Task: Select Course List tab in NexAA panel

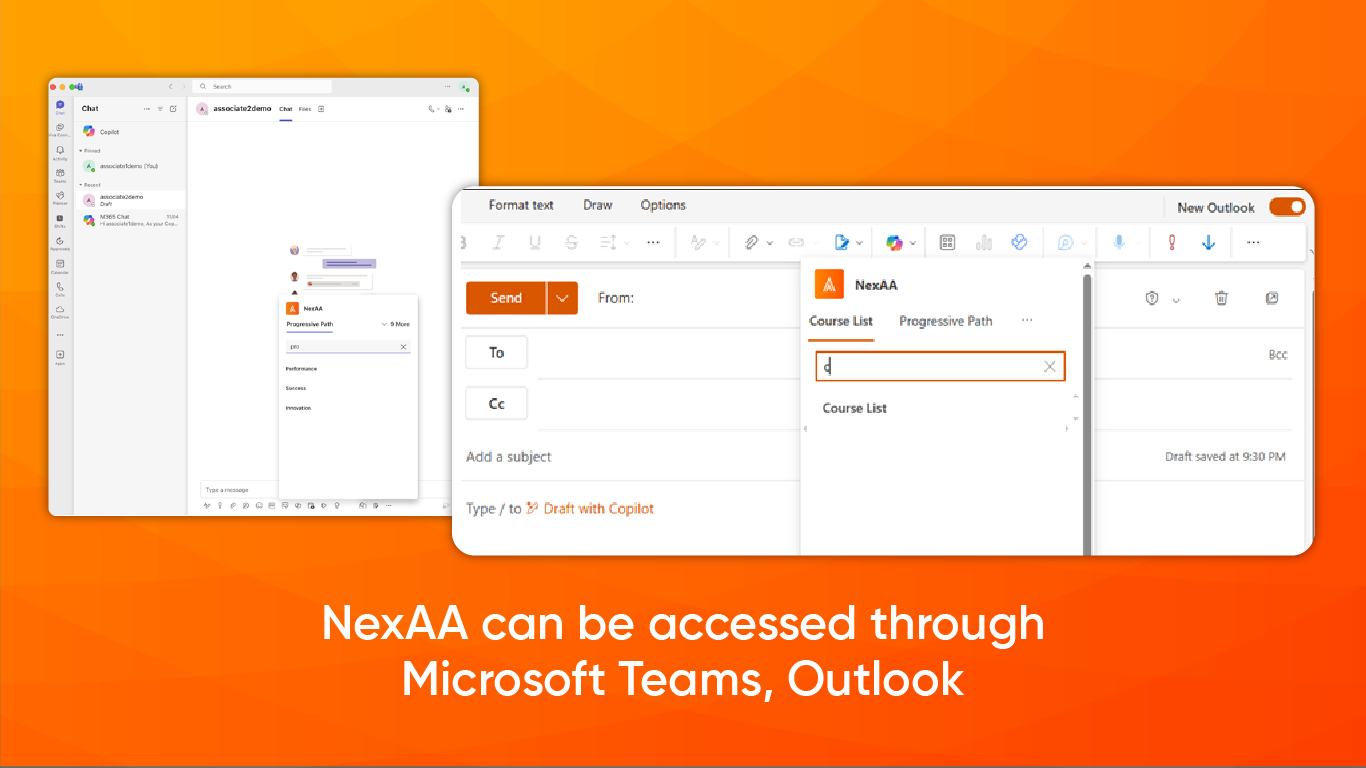Action: point(841,321)
